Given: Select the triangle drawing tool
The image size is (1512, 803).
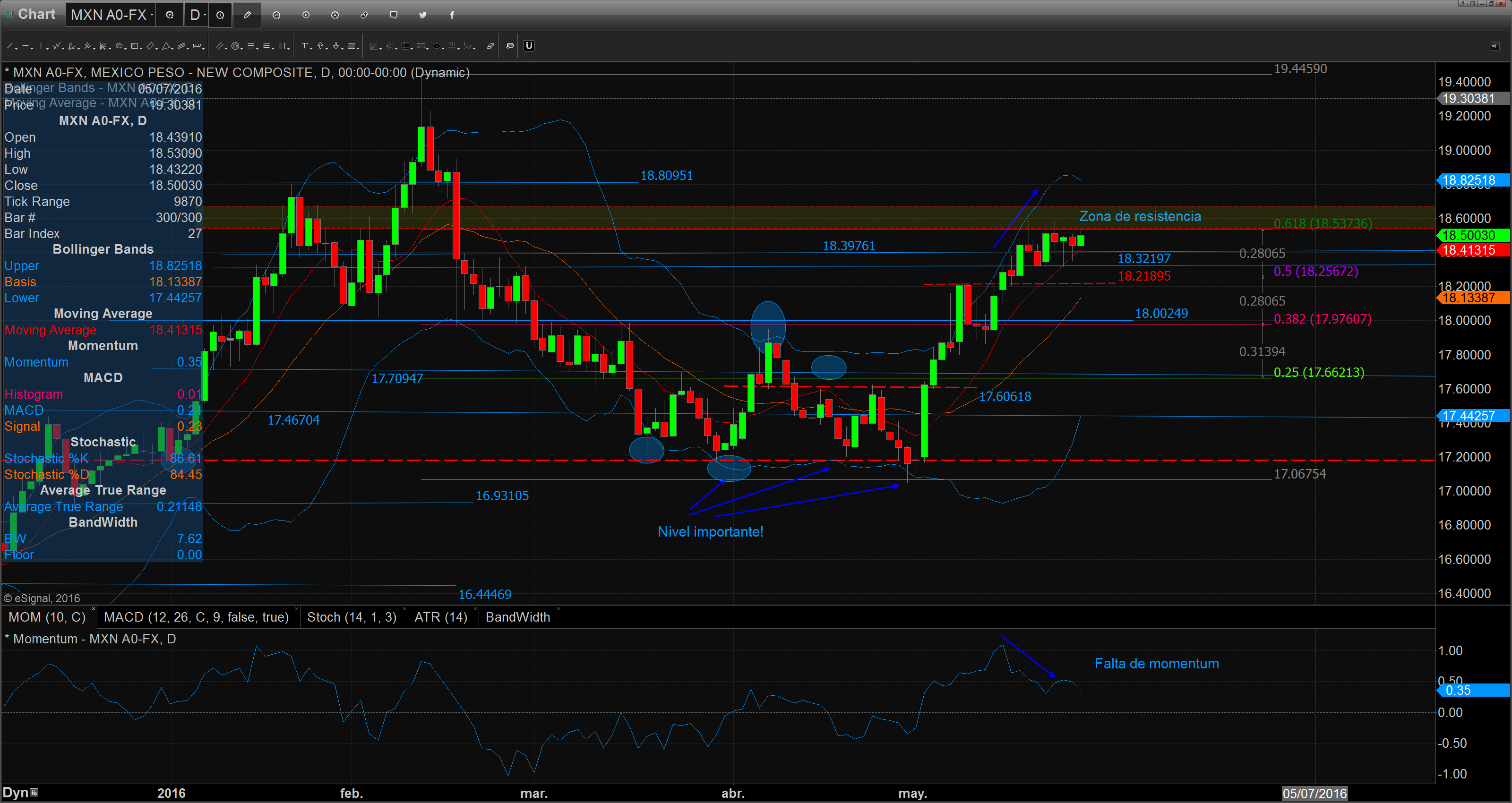Looking at the screenshot, I should click(166, 46).
